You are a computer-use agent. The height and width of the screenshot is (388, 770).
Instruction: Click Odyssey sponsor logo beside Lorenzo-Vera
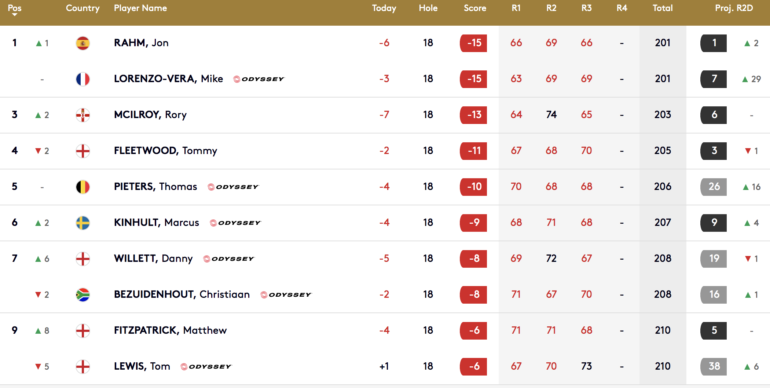(259, 79)
